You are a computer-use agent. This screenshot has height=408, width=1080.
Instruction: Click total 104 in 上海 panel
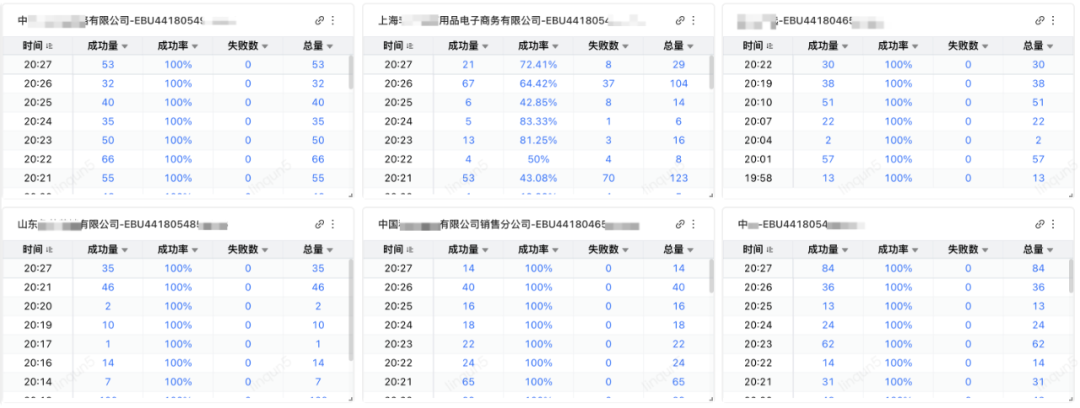(x=678, y=83)
